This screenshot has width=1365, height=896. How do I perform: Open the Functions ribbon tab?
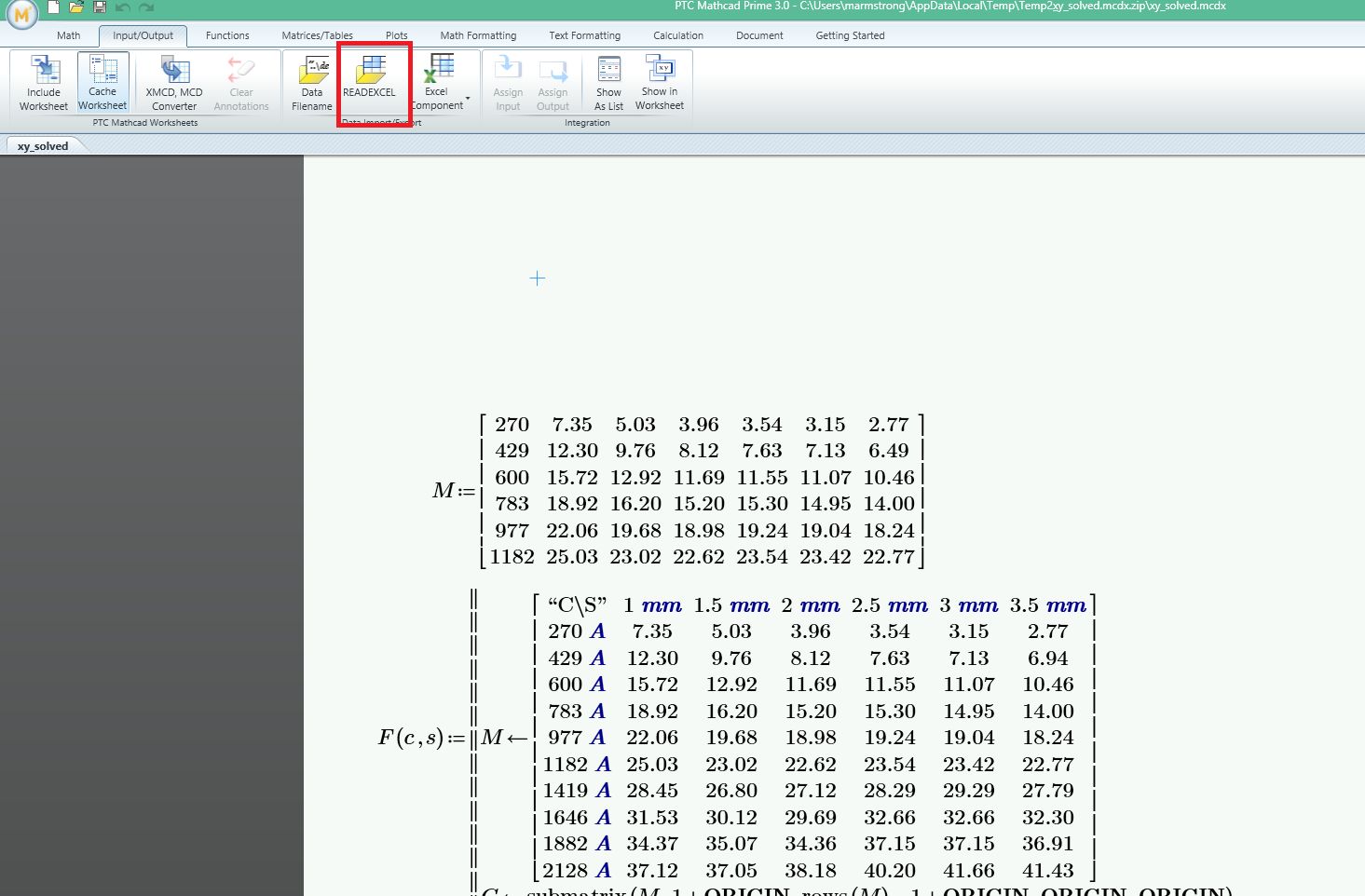[227, 35]
